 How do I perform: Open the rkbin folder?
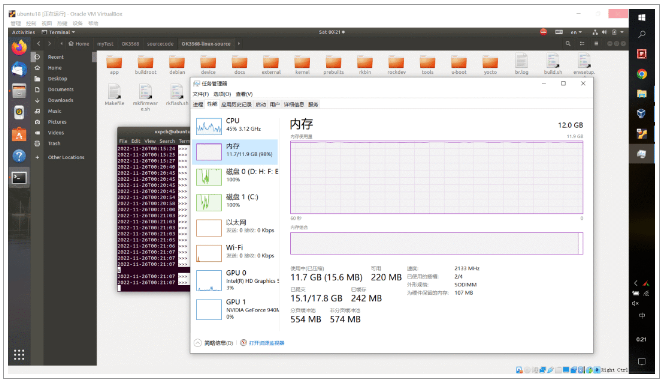(365, 65)
